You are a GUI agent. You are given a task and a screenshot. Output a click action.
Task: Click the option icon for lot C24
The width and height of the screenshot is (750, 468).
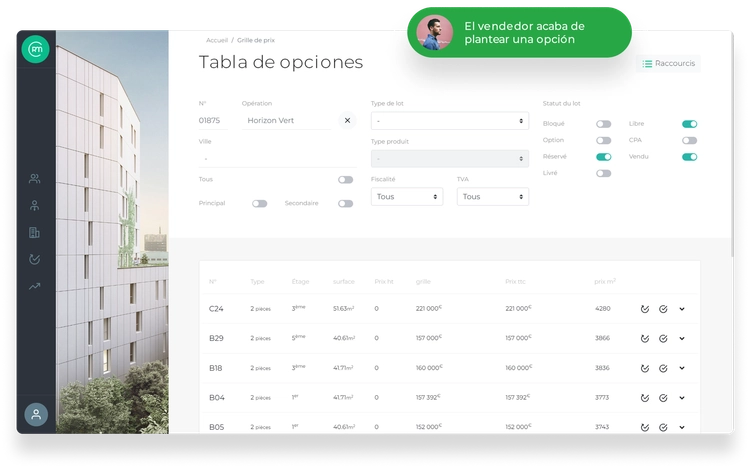[645, 309]
